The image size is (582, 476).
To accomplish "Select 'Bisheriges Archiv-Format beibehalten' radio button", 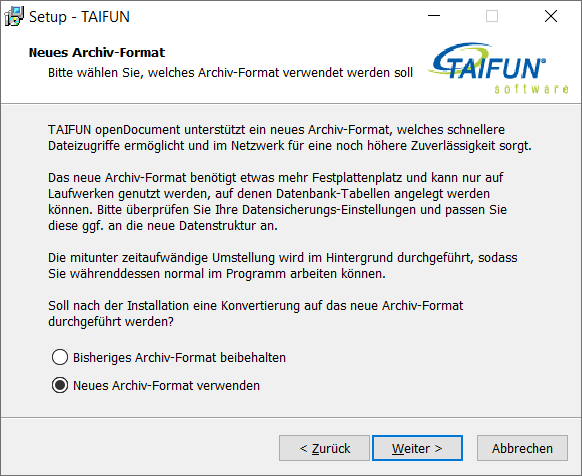I will 60,357.
